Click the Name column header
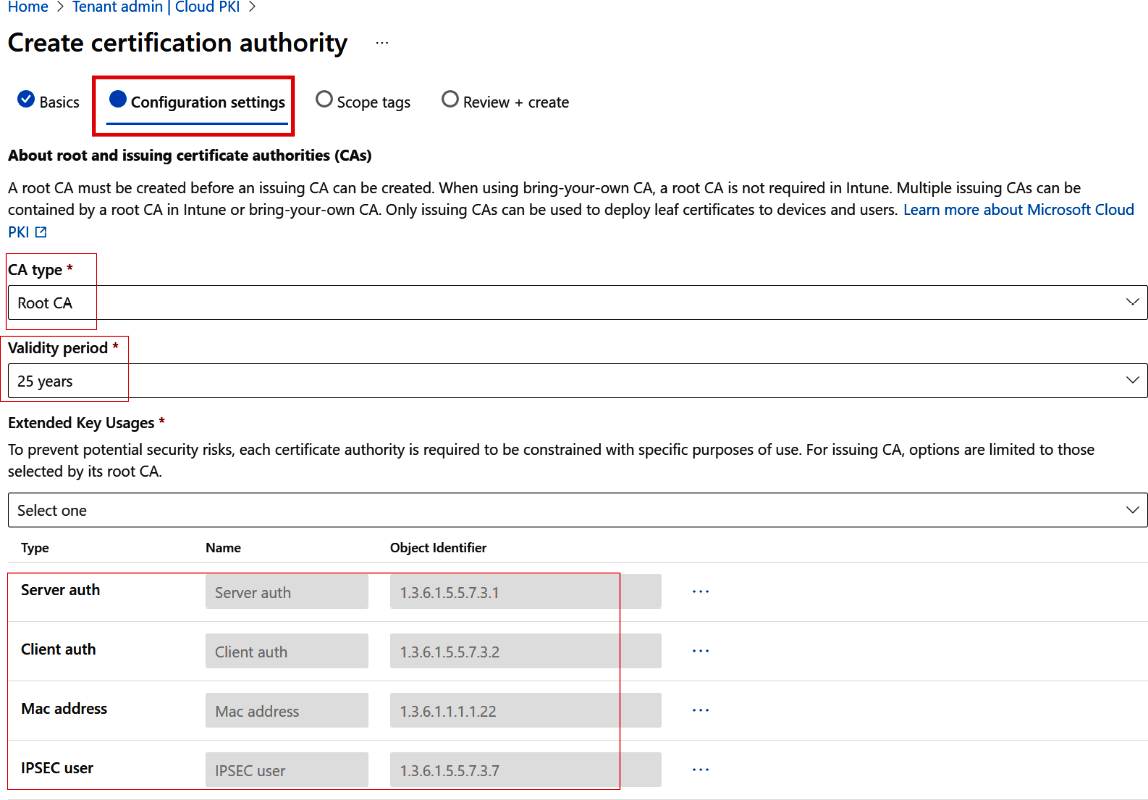1148x800 pixels. [x=223, y=547]
